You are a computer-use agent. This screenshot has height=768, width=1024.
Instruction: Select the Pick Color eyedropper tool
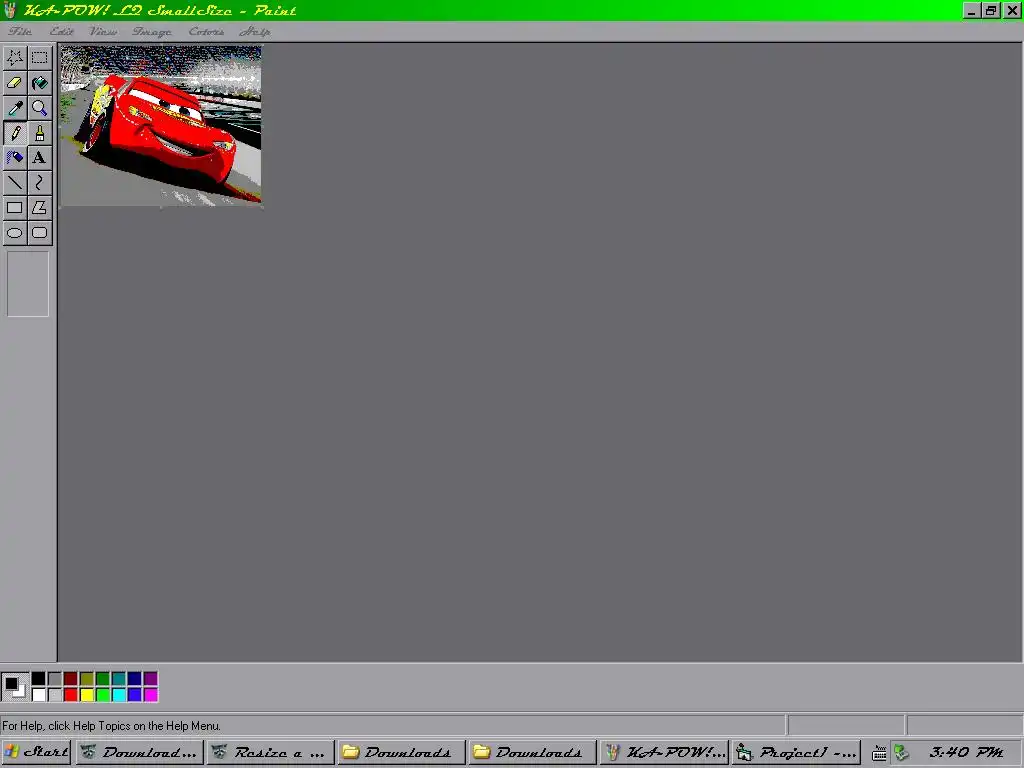tap(15, 108)
